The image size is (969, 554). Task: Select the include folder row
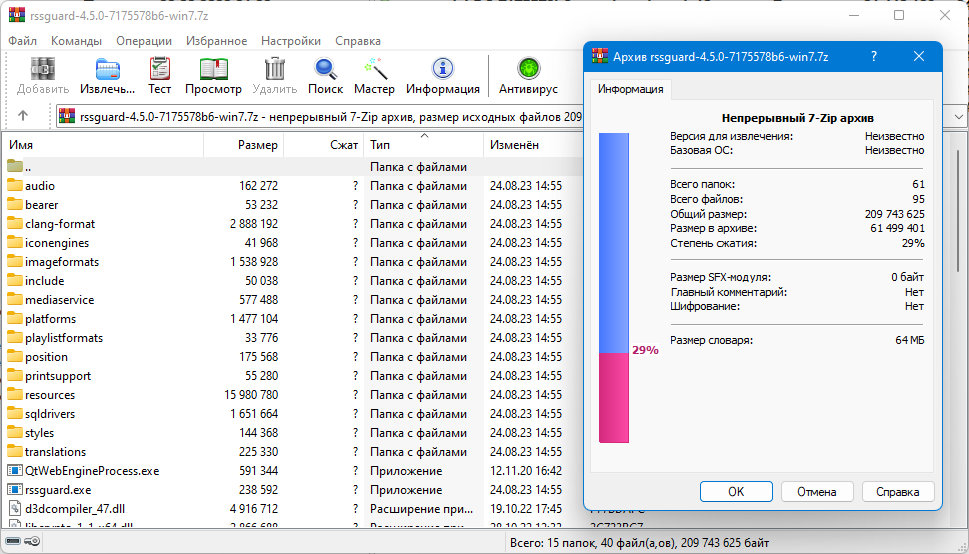pyautogui.click(x=292, y=281)
